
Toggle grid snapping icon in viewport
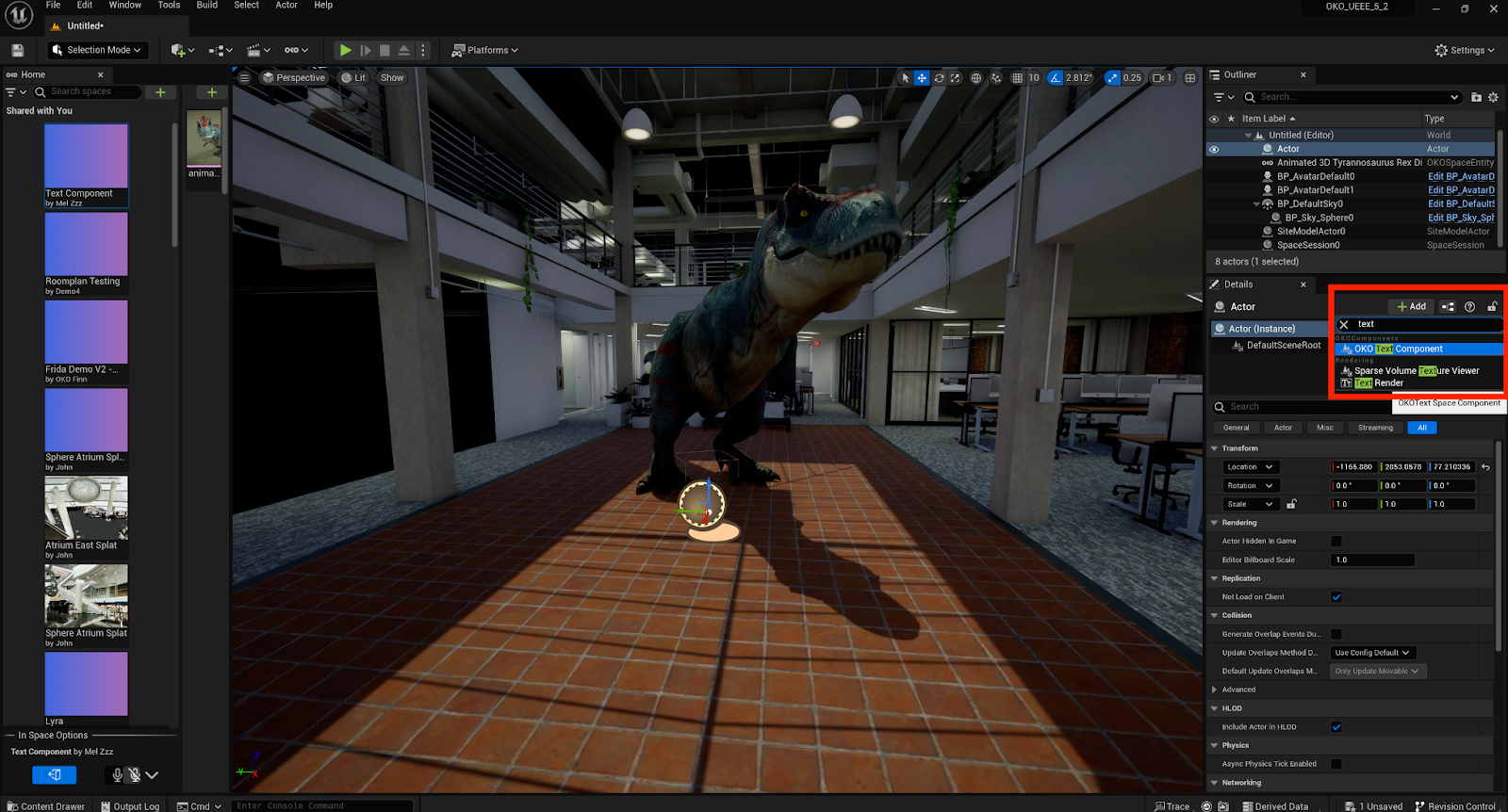(x=1017, y=78)
